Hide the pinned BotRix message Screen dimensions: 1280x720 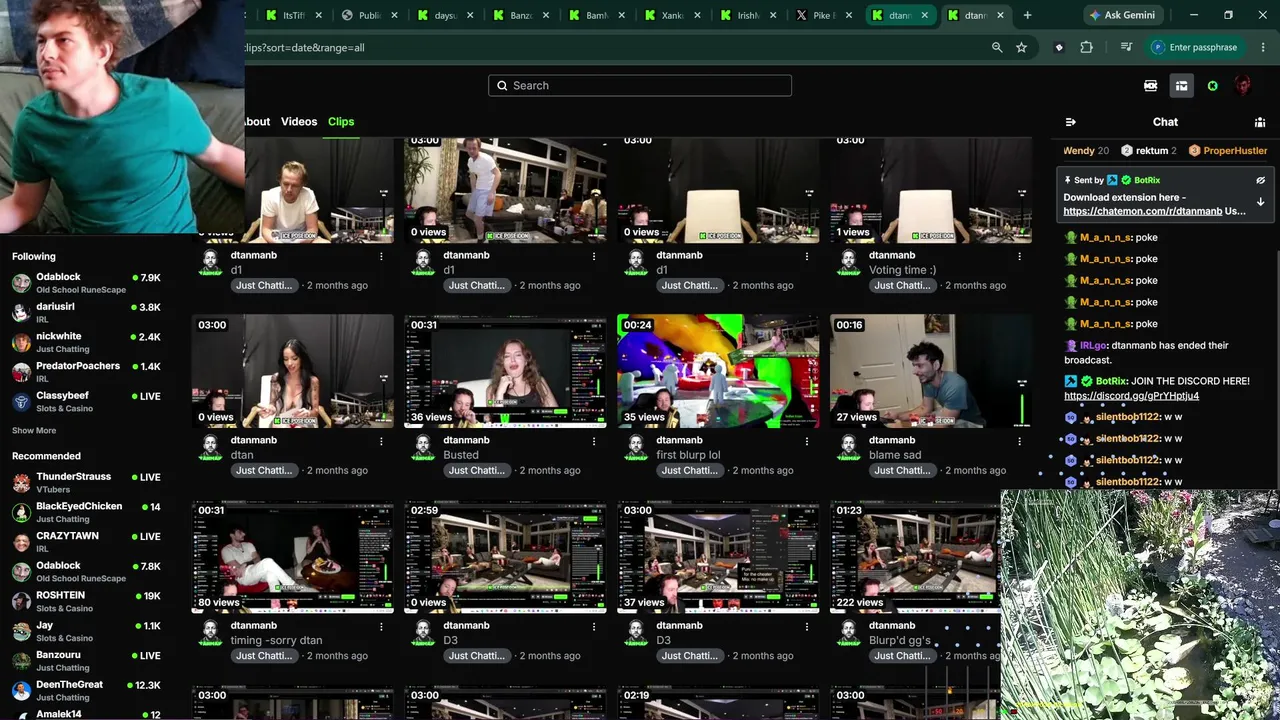tap(1260, 180)
